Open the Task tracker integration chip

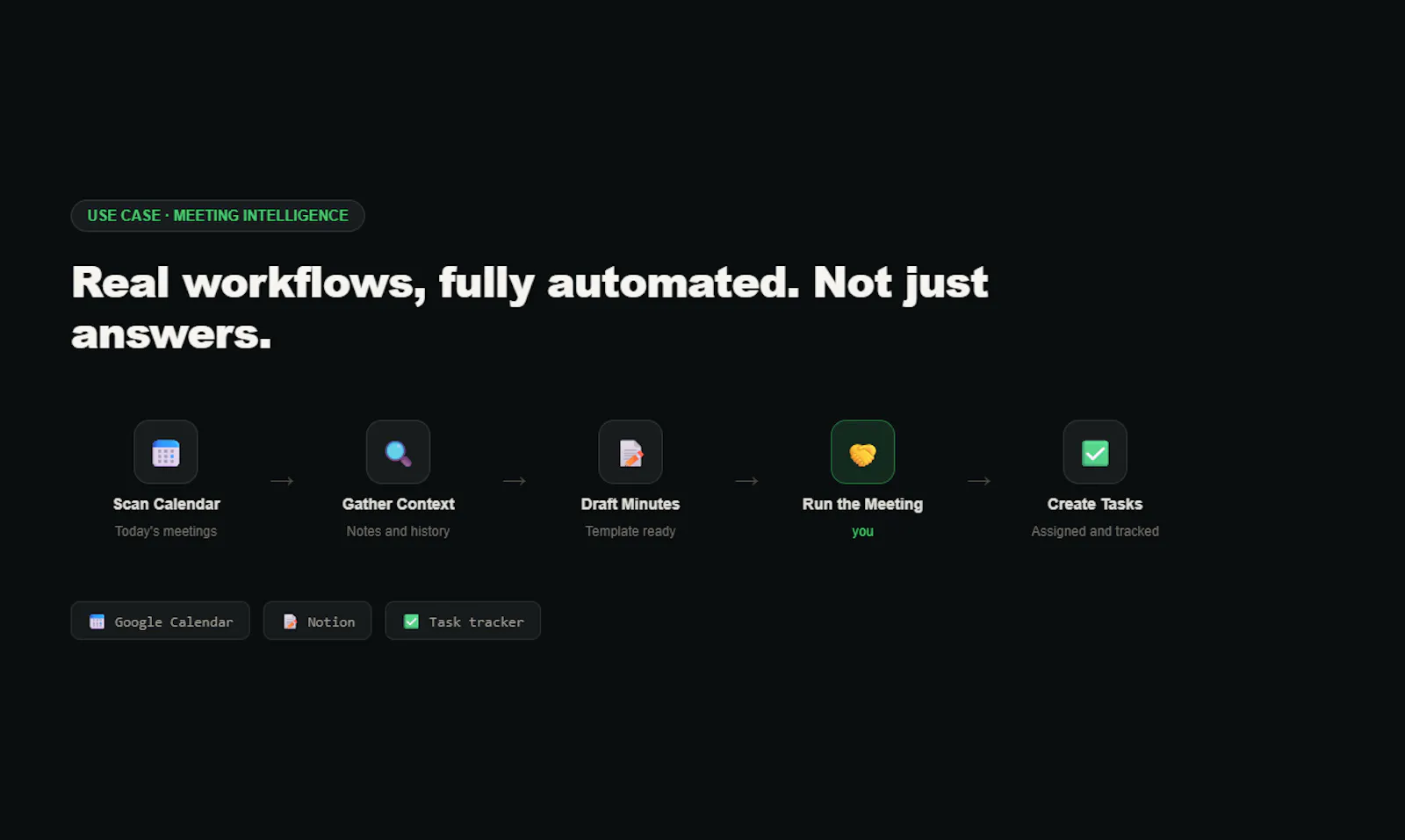coord(463,621)
